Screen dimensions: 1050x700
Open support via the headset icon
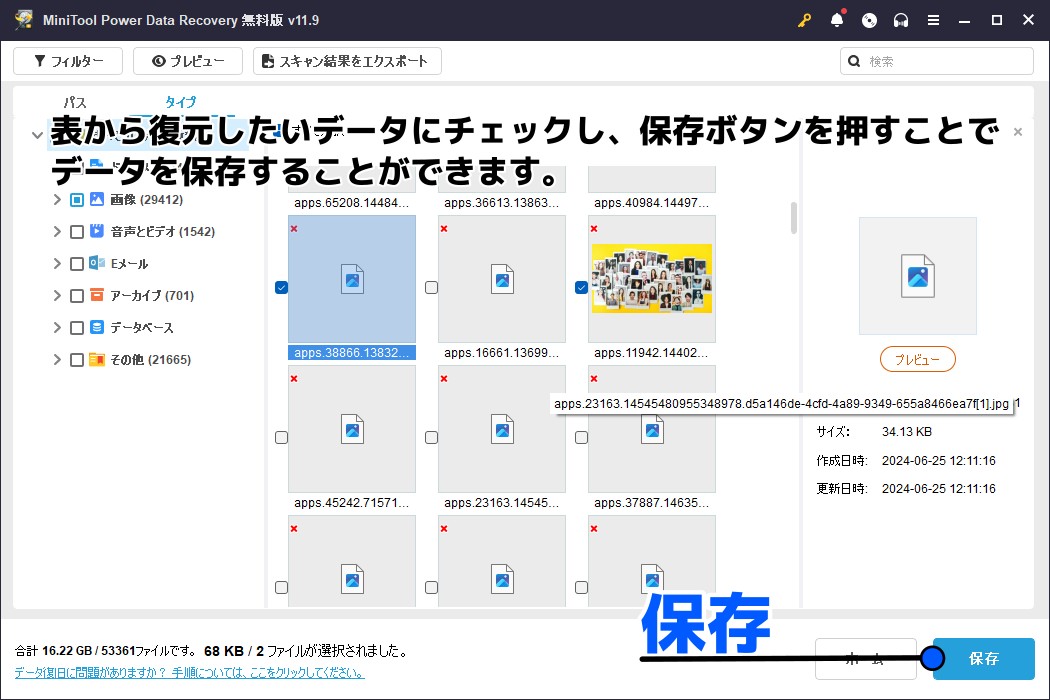[x=900, y=19]
